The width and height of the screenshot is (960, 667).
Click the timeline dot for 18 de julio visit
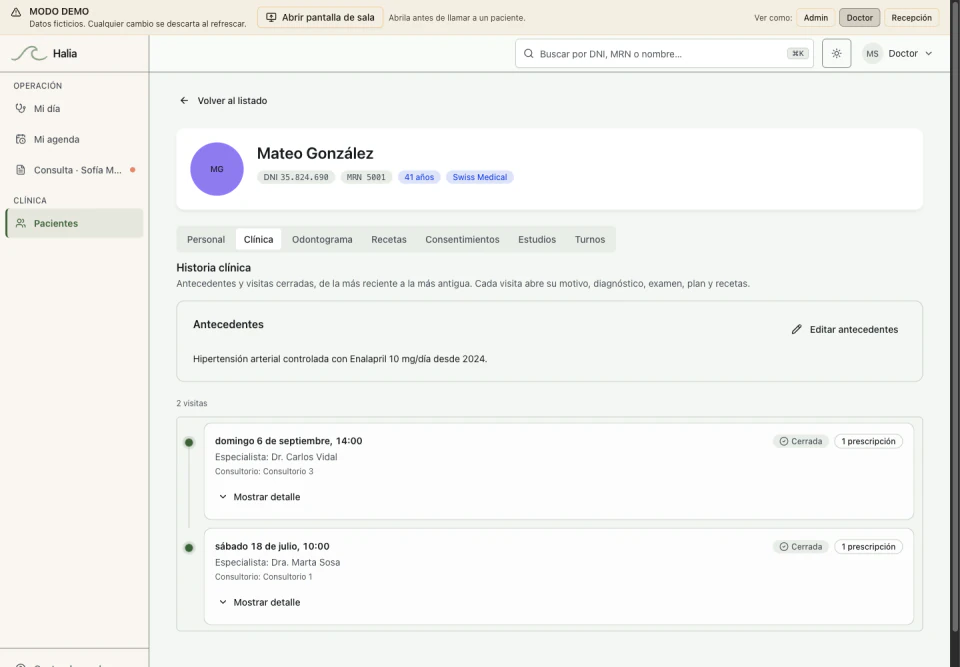click(x=189, y=548)
